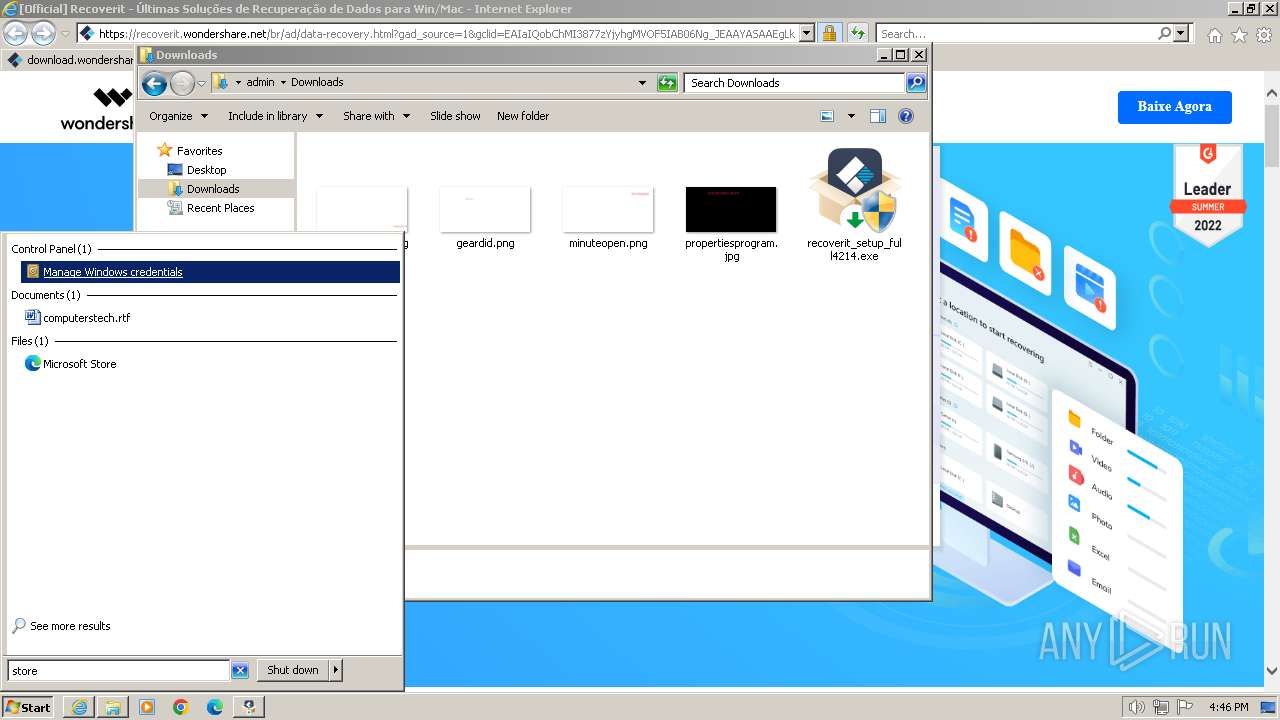Change the view with the Views icon
Viewport: 1280px width, 720px height.
point(827,116)
